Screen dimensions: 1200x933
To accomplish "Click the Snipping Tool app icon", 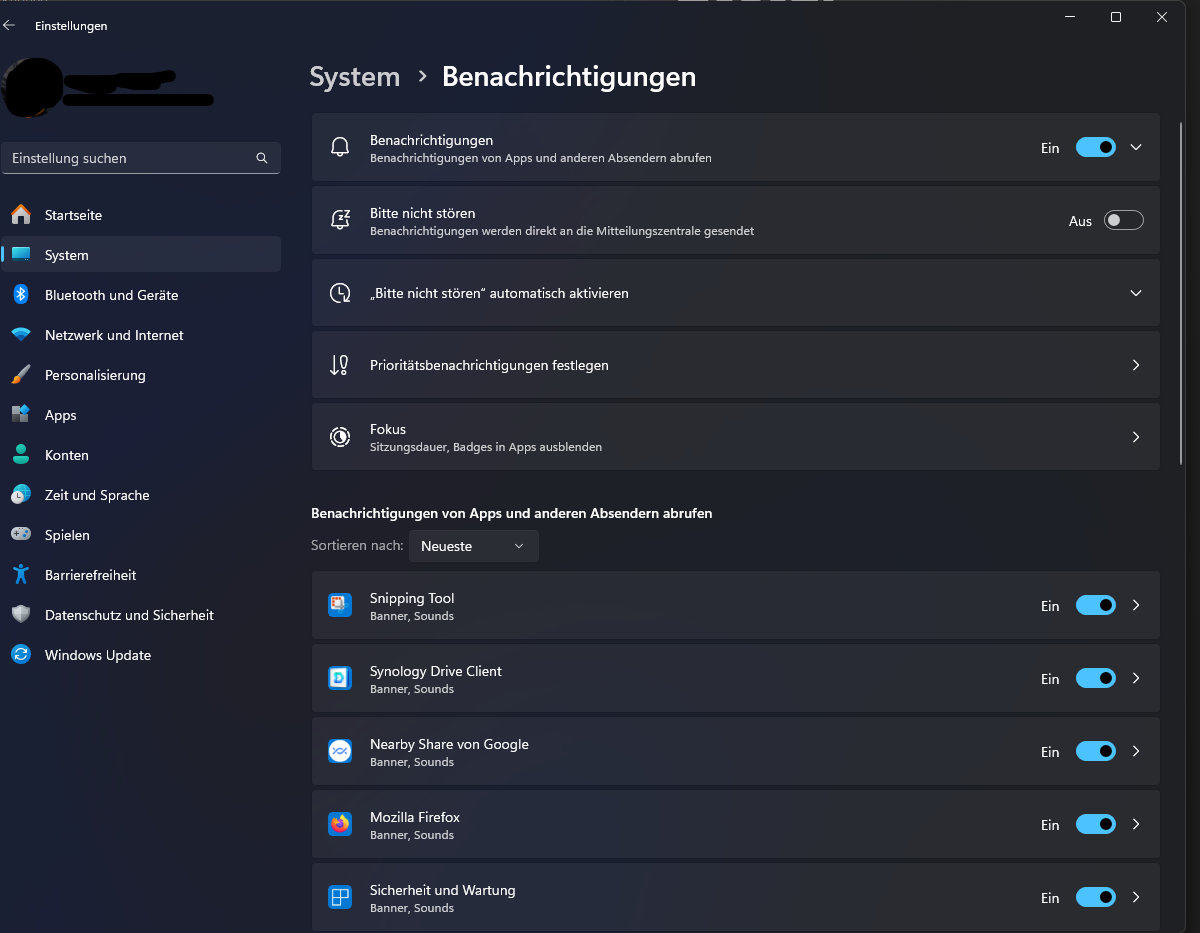I will (340, 605).
